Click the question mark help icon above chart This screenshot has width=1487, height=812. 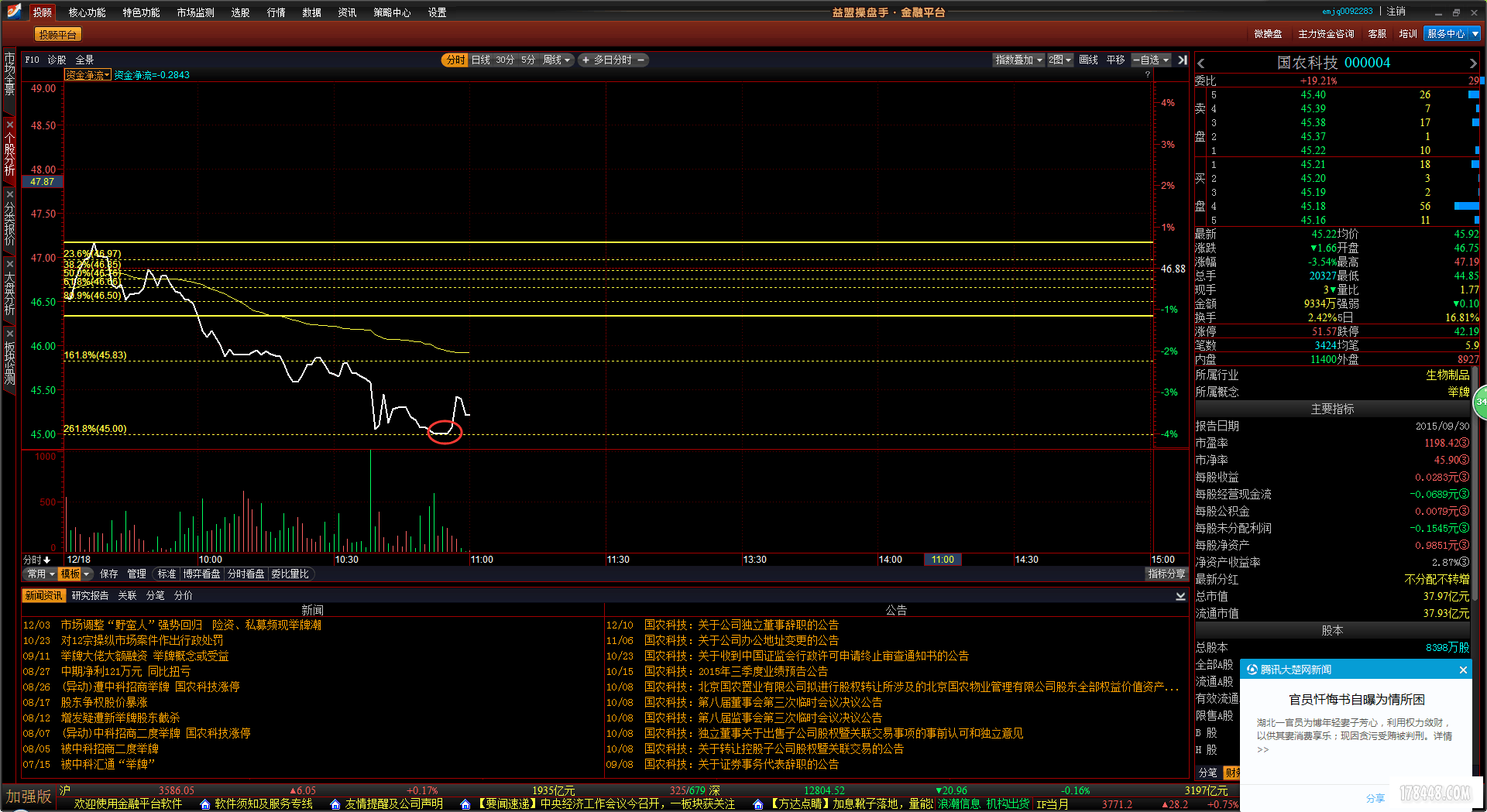pos(1148,74)
